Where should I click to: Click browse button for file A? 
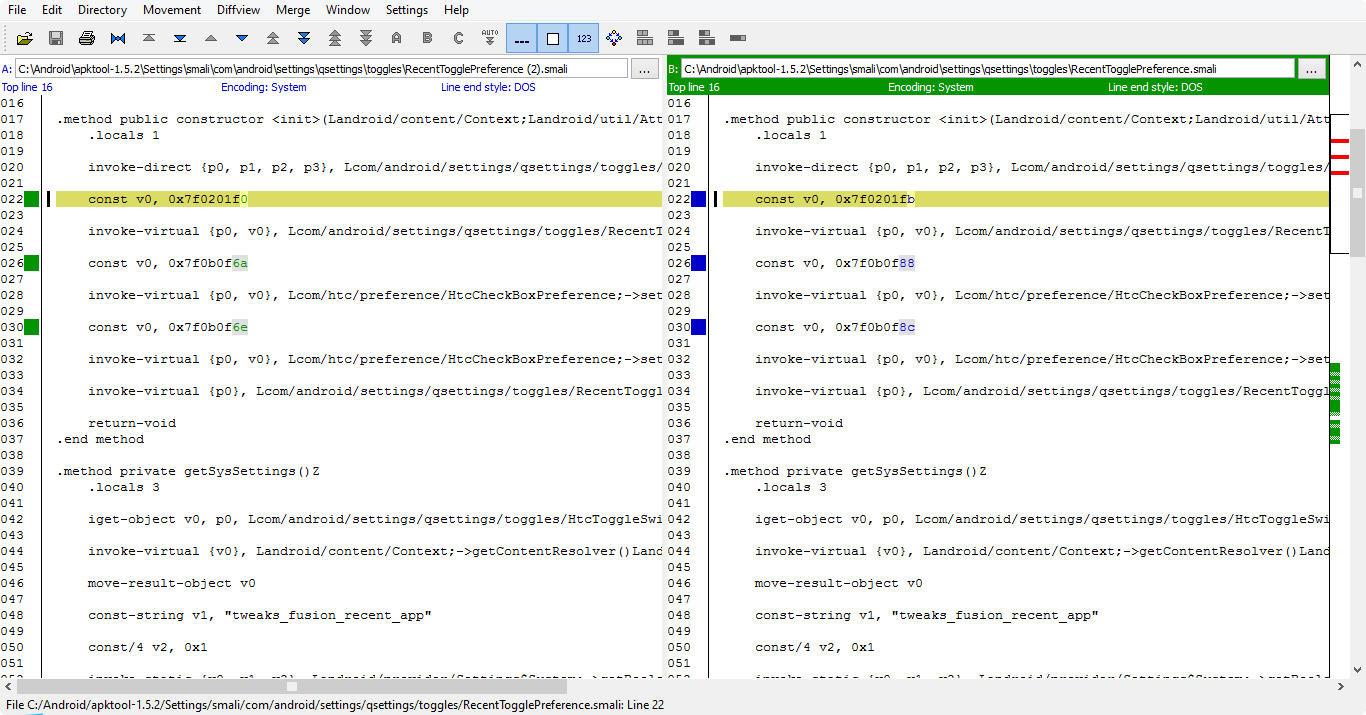(645, 69)
